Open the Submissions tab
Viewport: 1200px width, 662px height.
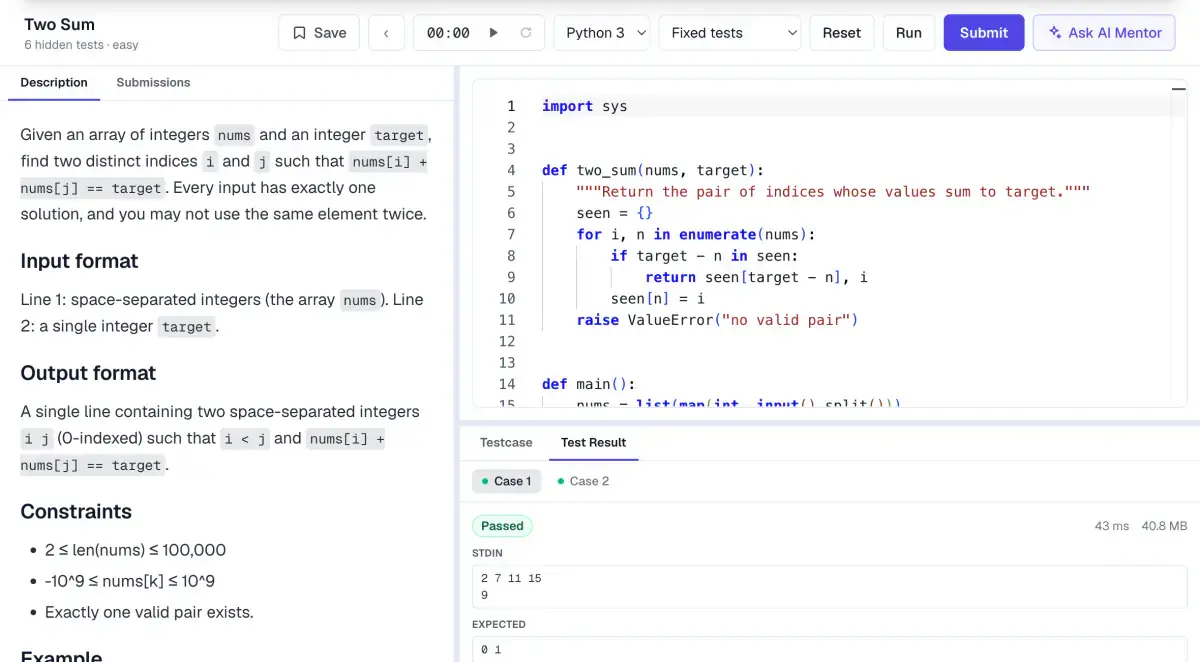click(x=153, y=83)
